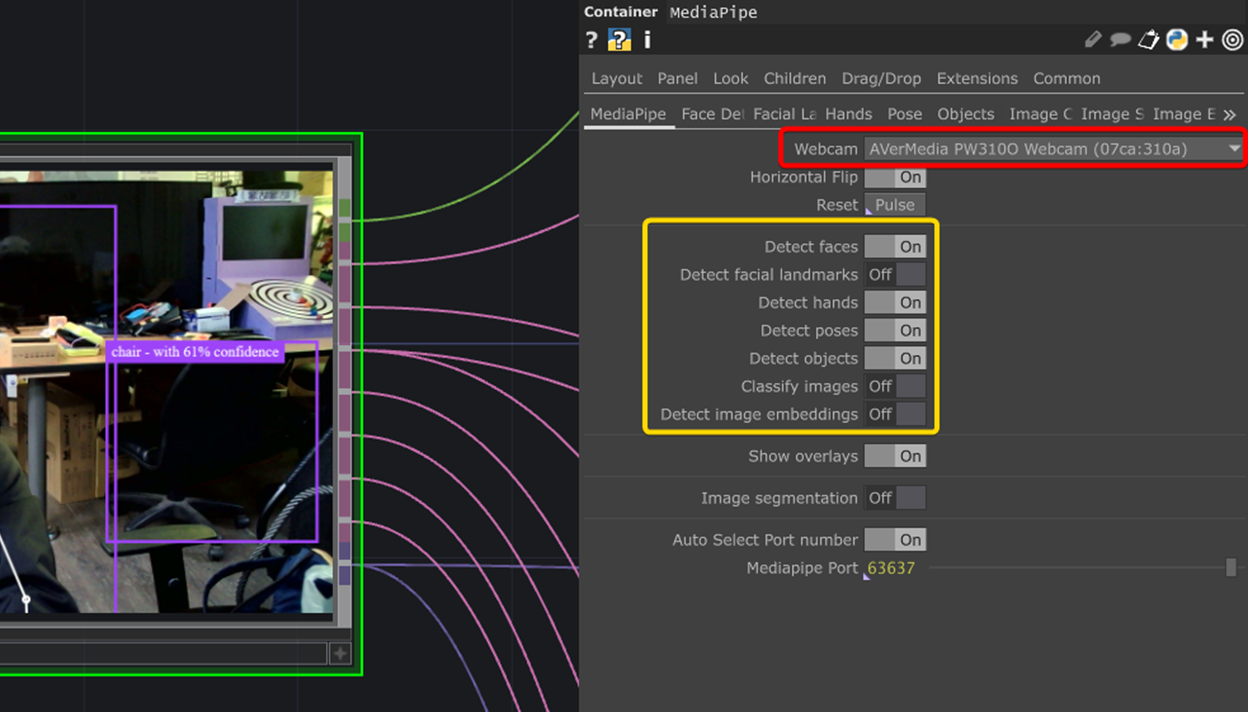Switch to the Hands parameter page

click(x=848, y=114)
